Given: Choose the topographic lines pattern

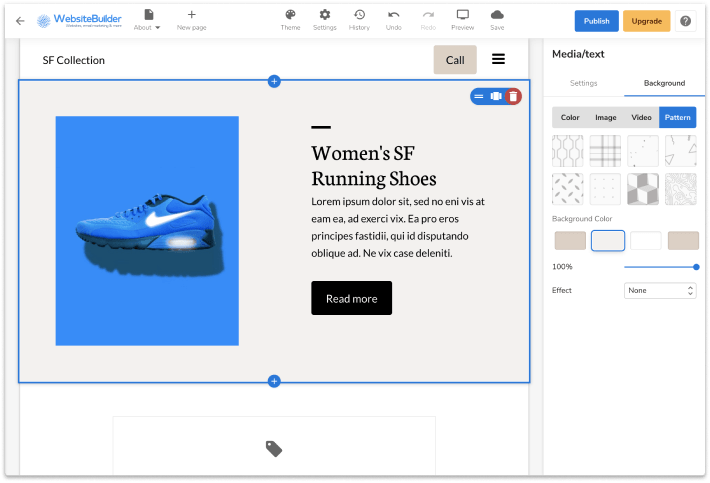Looking at the screenshot, I should 681,189.
